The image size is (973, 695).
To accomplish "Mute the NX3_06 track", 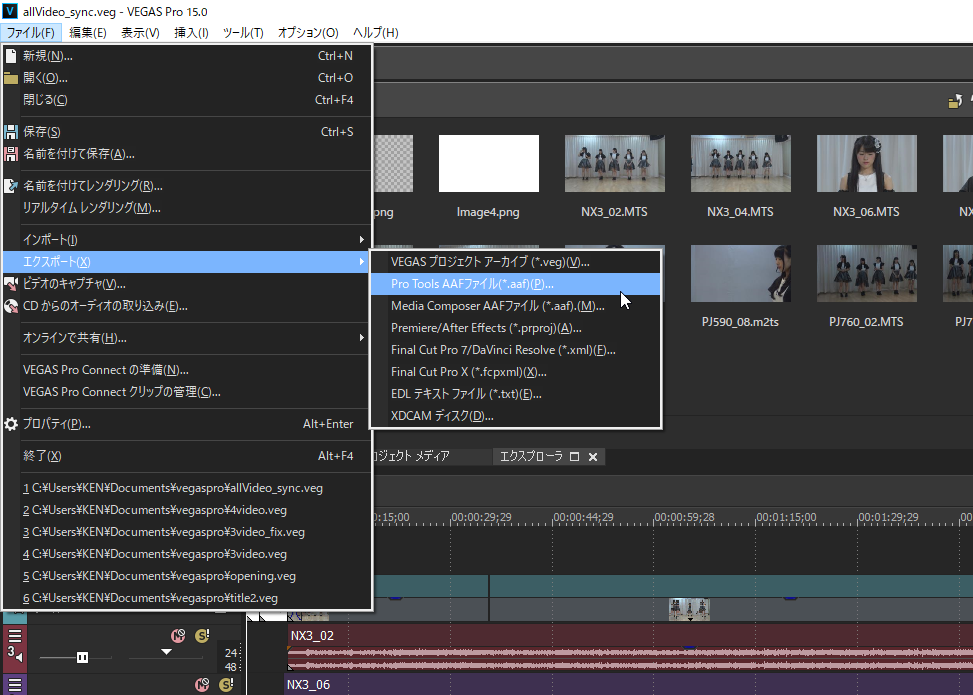I will [x=202, y=684].
